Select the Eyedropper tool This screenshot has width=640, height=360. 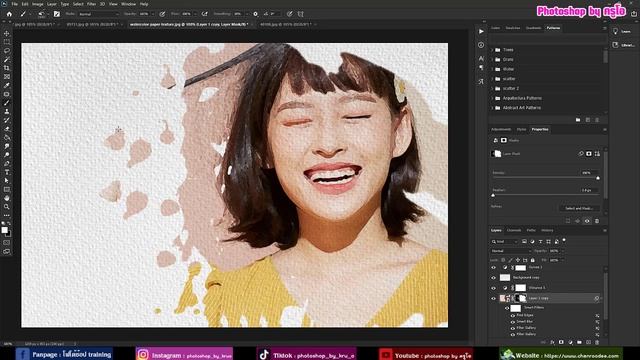pos(7,85)
